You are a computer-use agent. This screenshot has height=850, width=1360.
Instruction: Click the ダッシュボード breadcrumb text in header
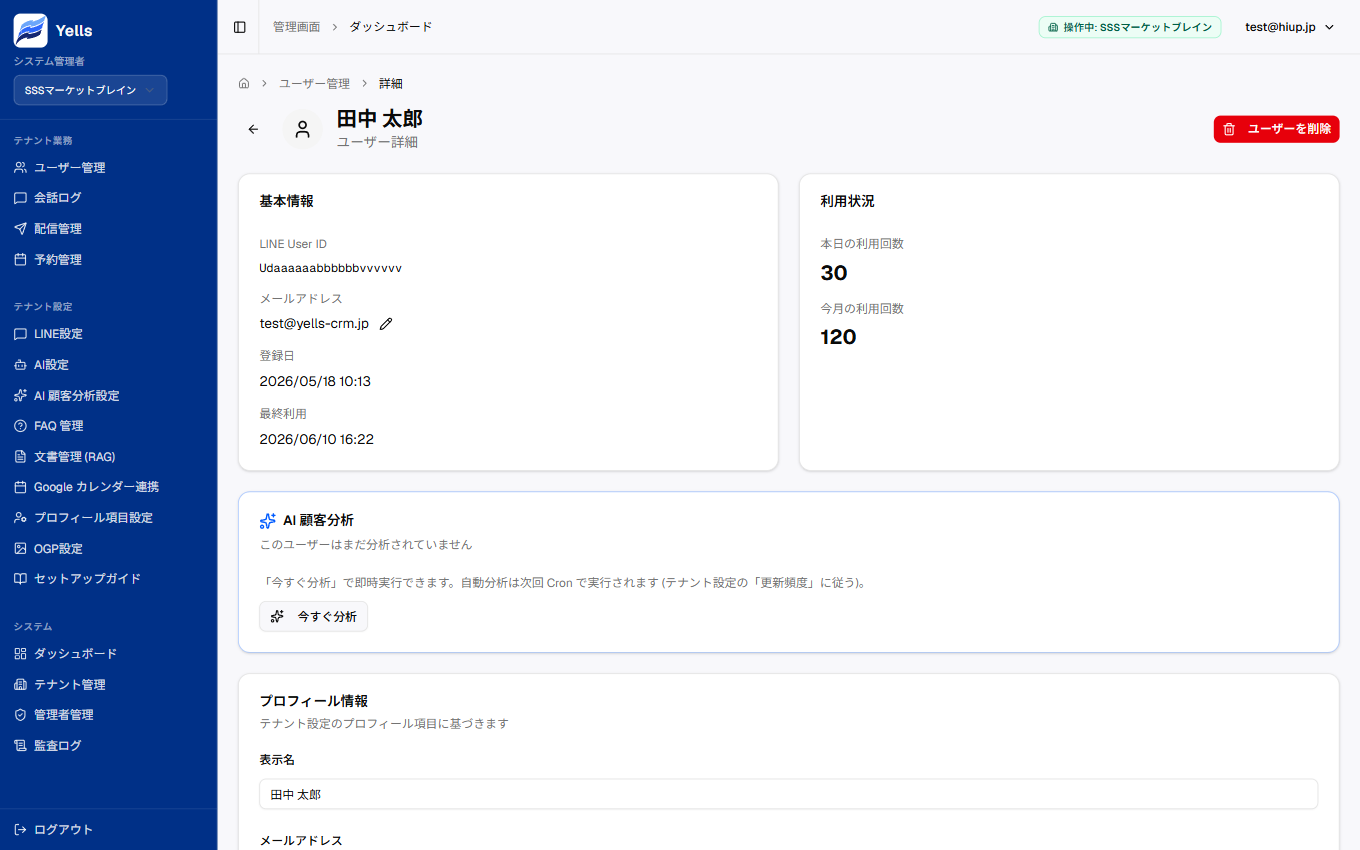391,27
